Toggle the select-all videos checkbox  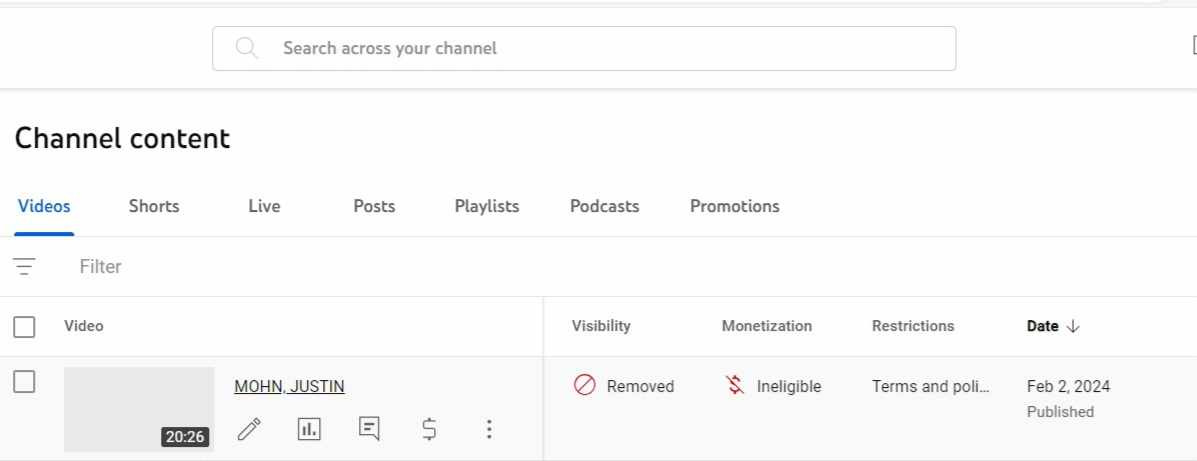pyautogui.click(x=24, y=327)
